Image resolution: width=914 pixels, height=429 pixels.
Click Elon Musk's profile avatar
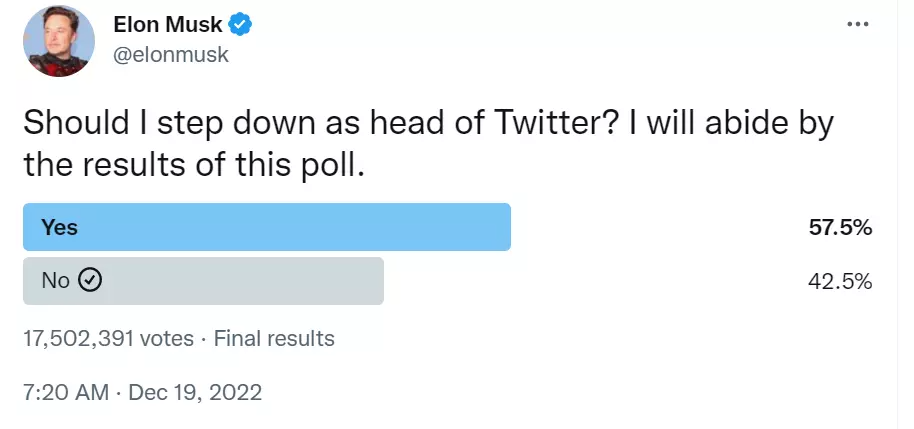tap(59, 40)
